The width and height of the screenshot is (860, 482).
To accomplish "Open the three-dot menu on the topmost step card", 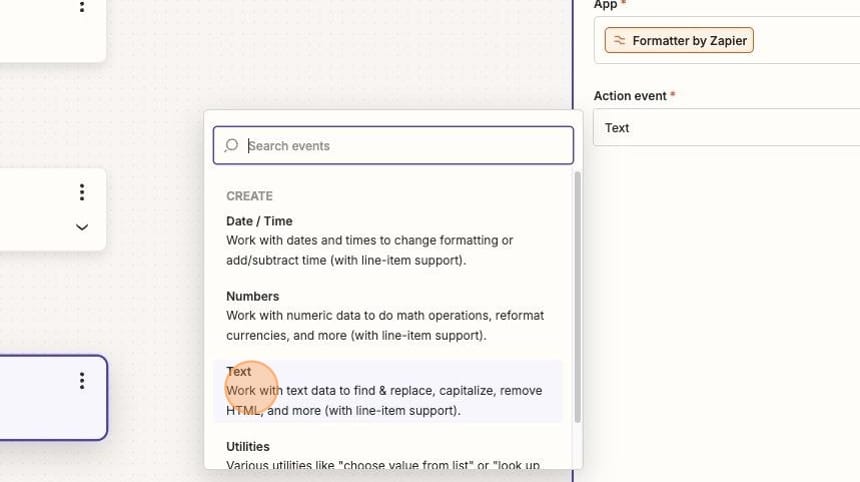I will pyautogui.click(x=82, y=7).
